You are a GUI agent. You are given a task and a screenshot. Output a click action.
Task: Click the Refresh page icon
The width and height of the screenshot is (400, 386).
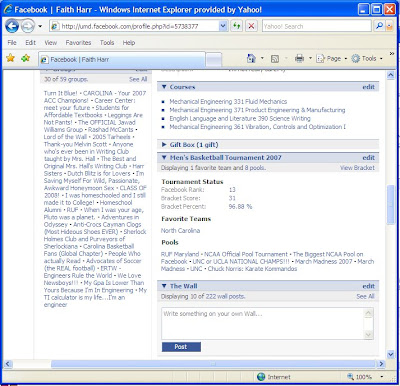coord(236,26)
